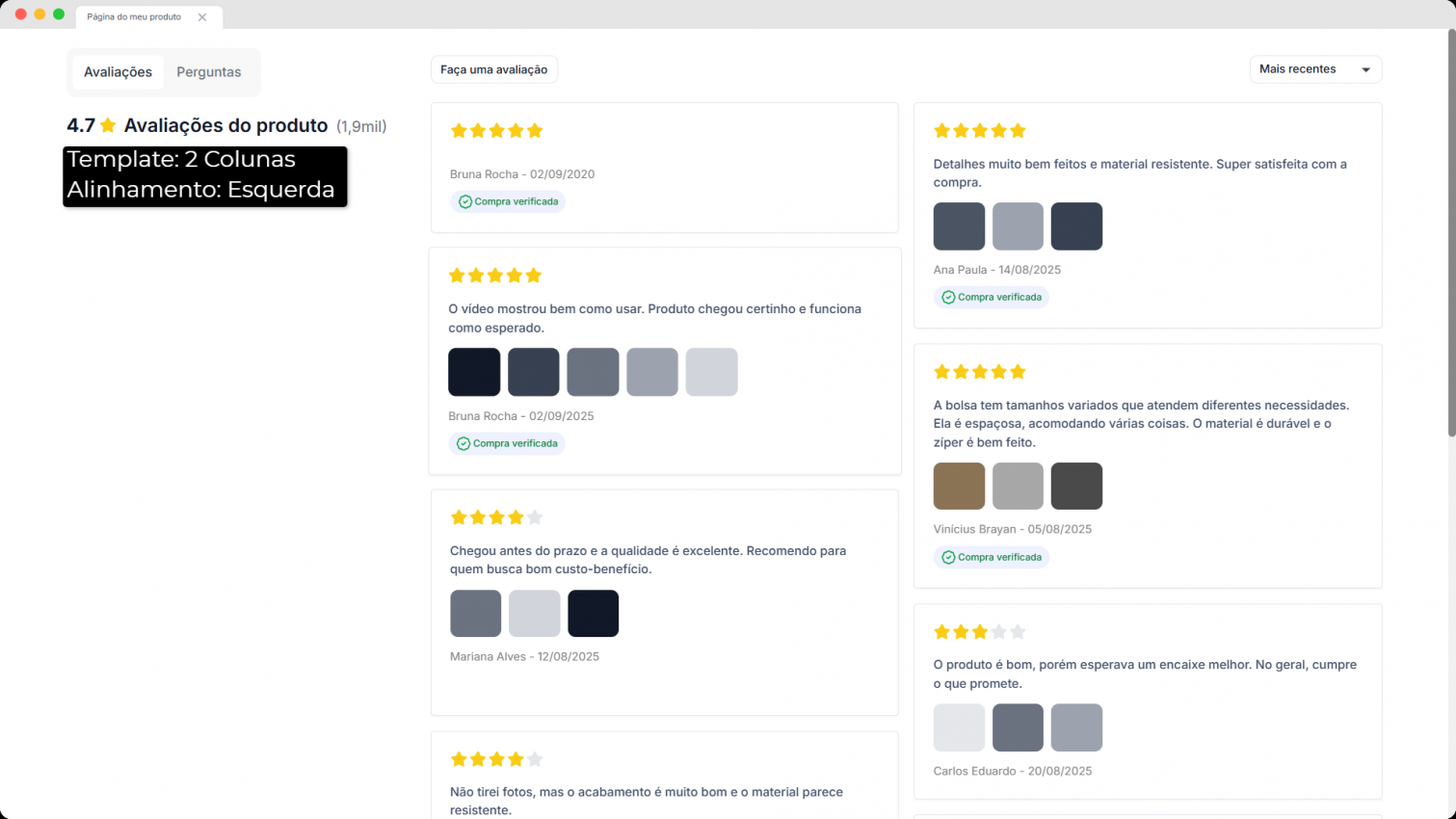
Task: Open the last light gray thumbnail in Bruna's 2025 review
Action: coord(711,372)
